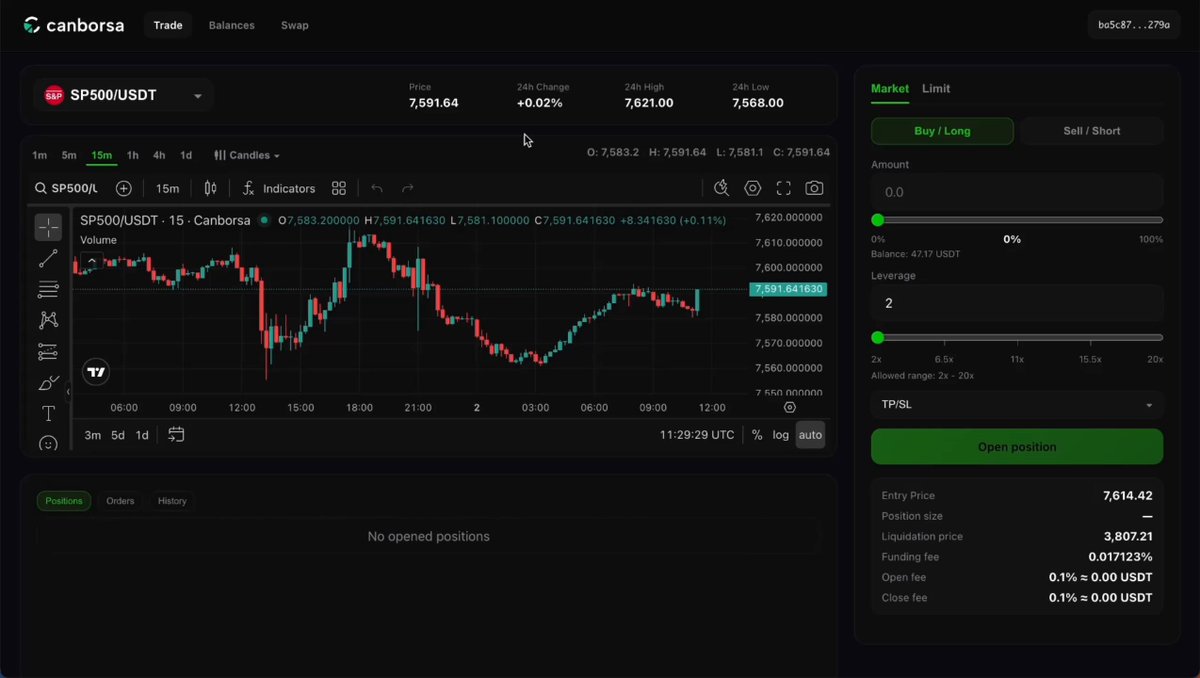This screenshot has height=678, width=1200.
Task: Click the undo arrow in chart toolbar
Action: point(377,188)
